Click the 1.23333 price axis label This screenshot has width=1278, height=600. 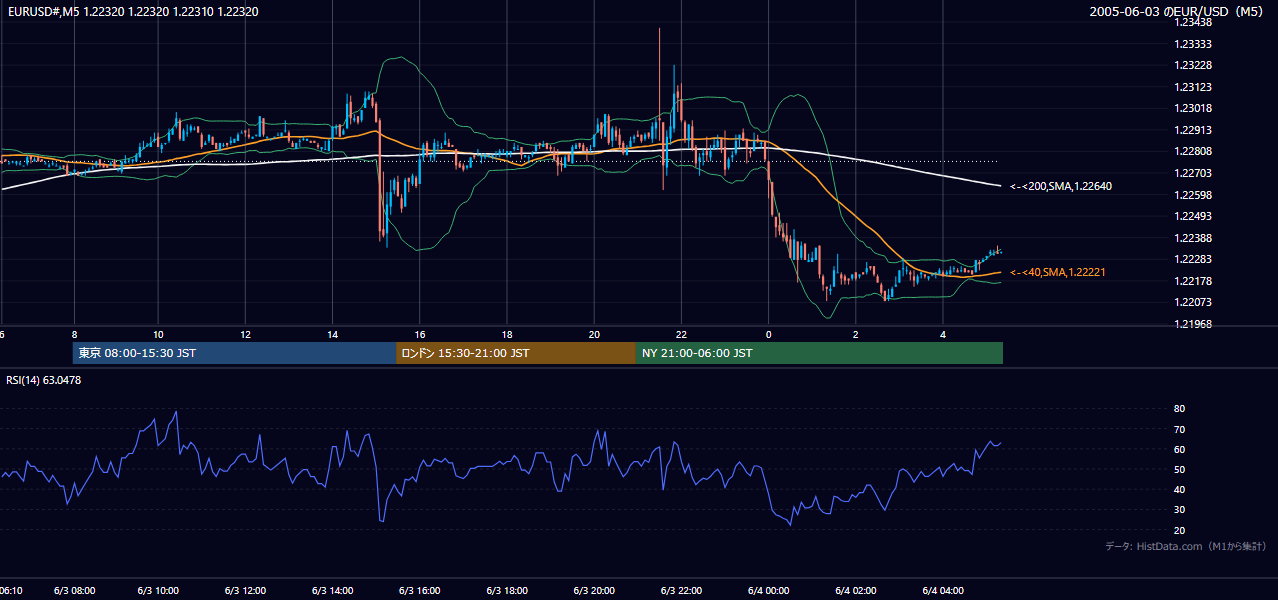(1194, 44)
